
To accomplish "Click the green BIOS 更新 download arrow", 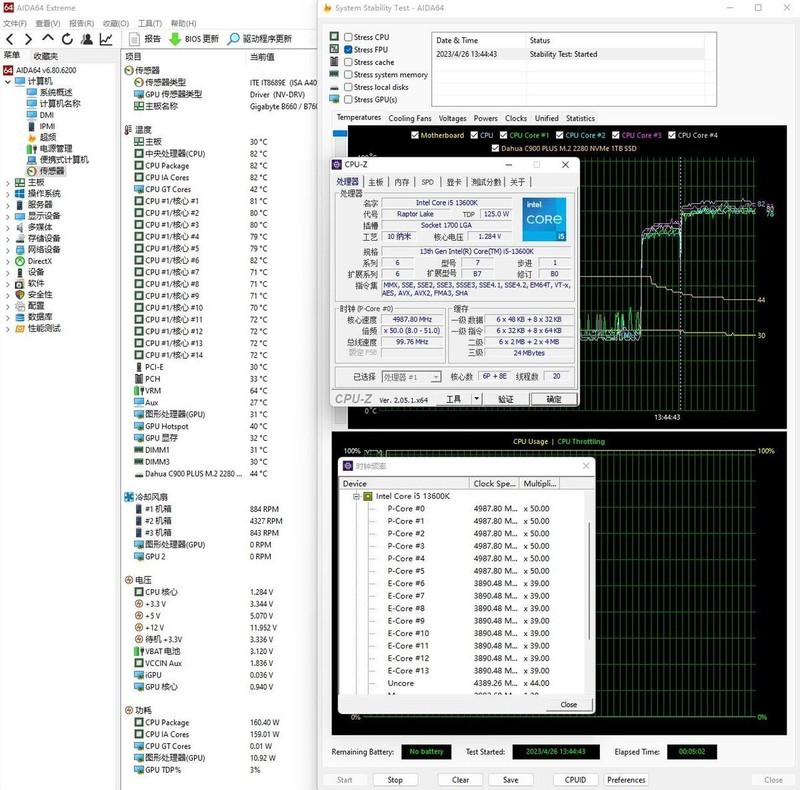I will pos(175,39).
